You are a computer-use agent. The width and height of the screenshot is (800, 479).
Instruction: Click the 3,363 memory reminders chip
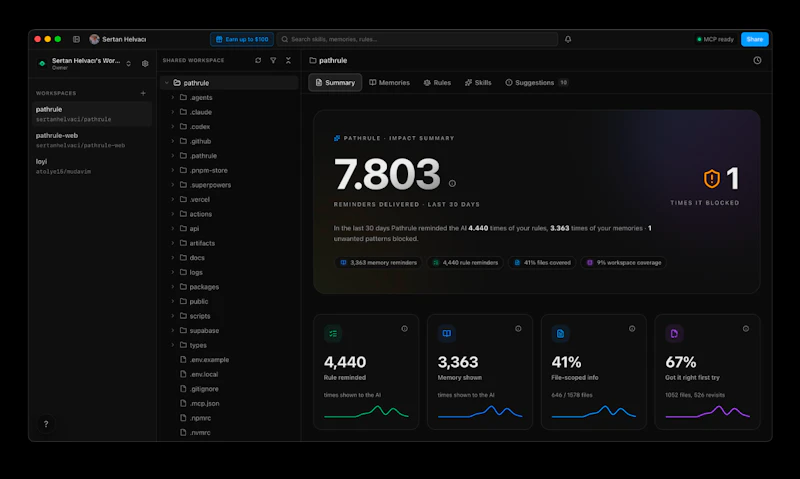[x=378, y=263]
